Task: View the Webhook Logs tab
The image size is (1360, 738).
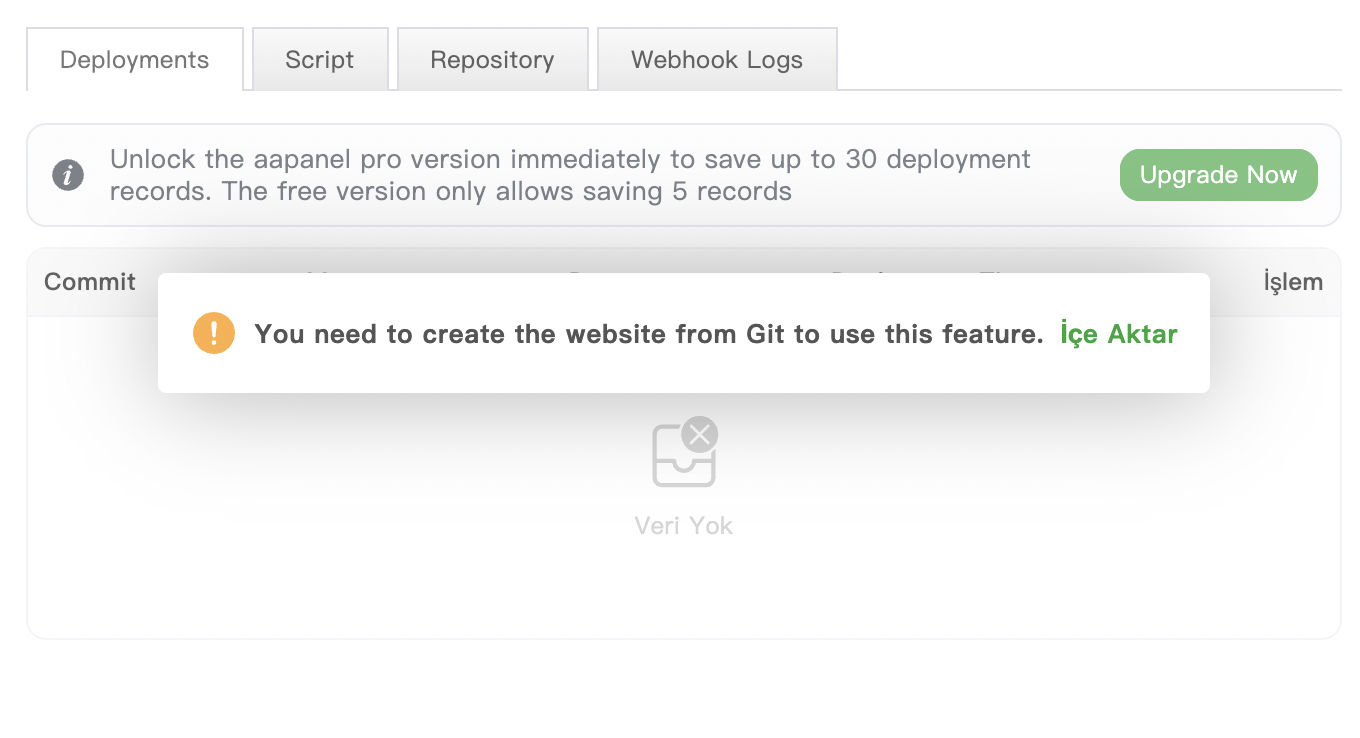Action: 717,60
